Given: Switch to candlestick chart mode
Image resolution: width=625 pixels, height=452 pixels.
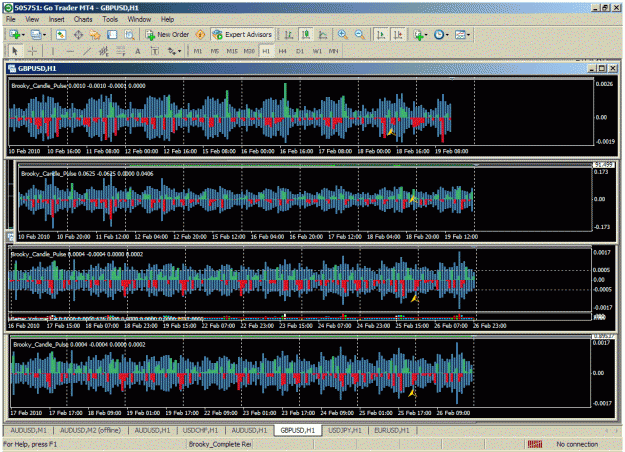Looking at the screenshot, I should coord(306,35).
